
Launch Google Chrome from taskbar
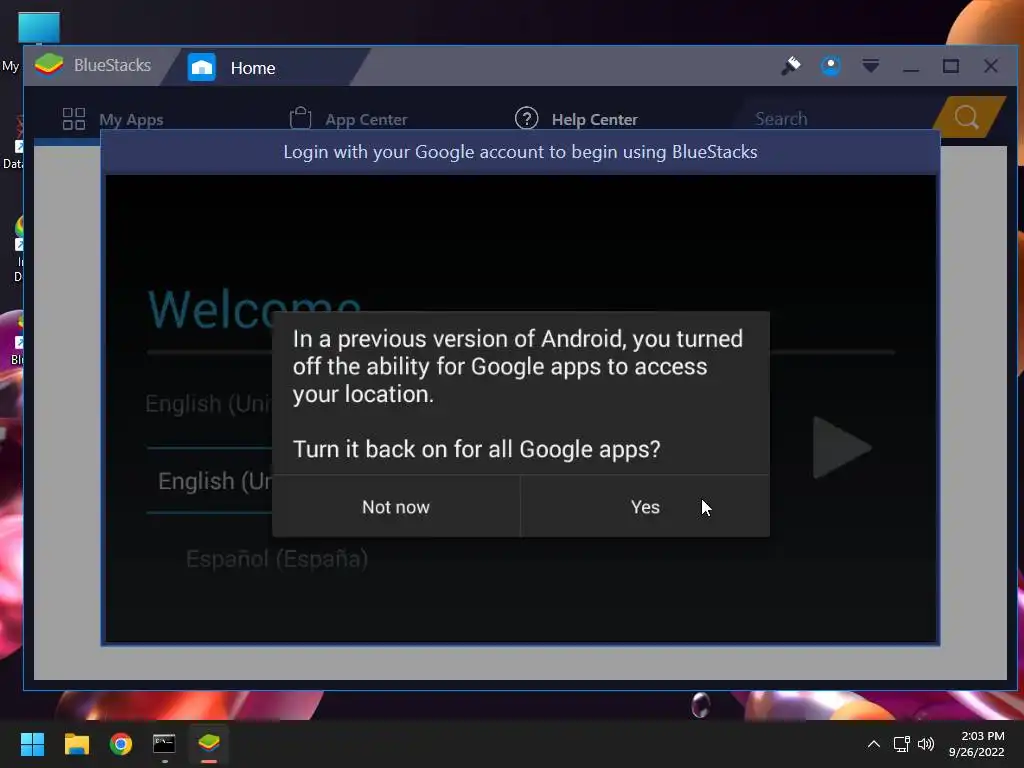click(x=121, y=744)
